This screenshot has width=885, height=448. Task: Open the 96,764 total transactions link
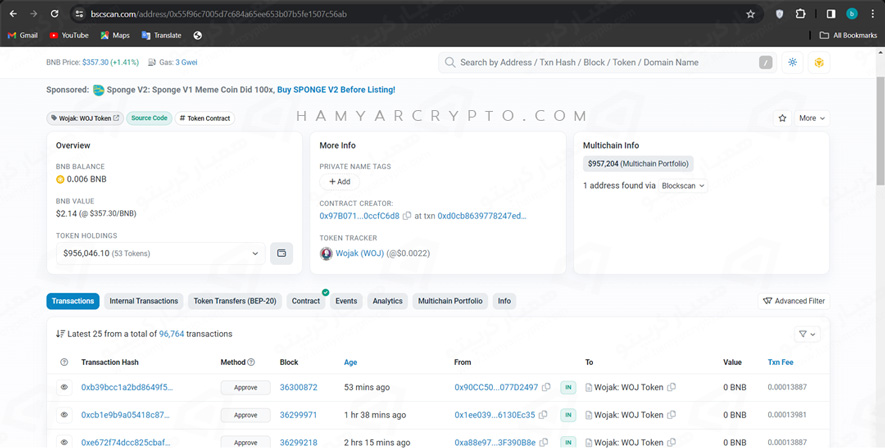click(172, 334)
